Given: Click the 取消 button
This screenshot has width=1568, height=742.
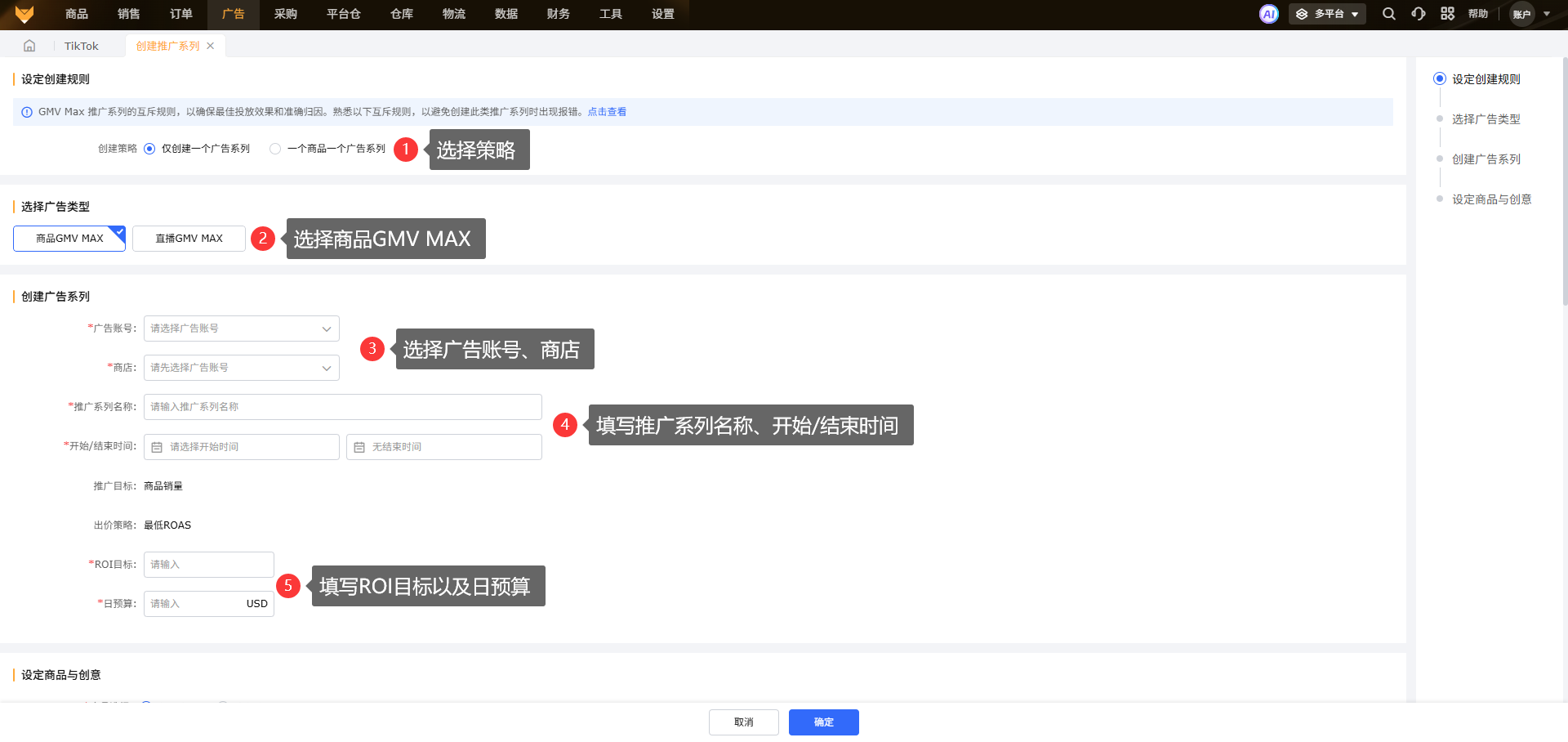Looking at the screenshot, I should (x=744, y=722).
